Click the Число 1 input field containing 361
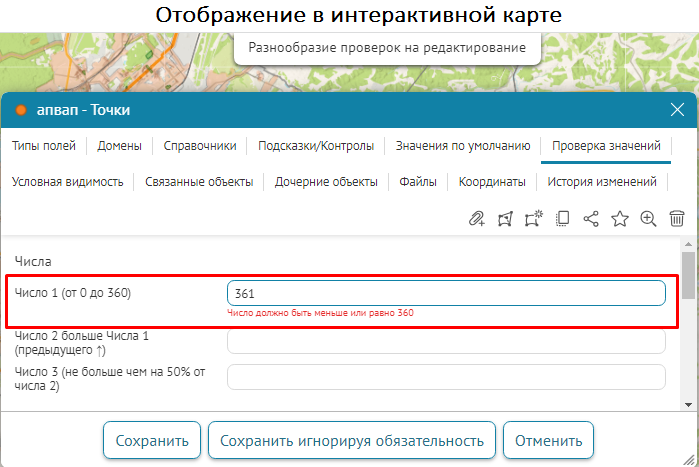 click(446, 293)
